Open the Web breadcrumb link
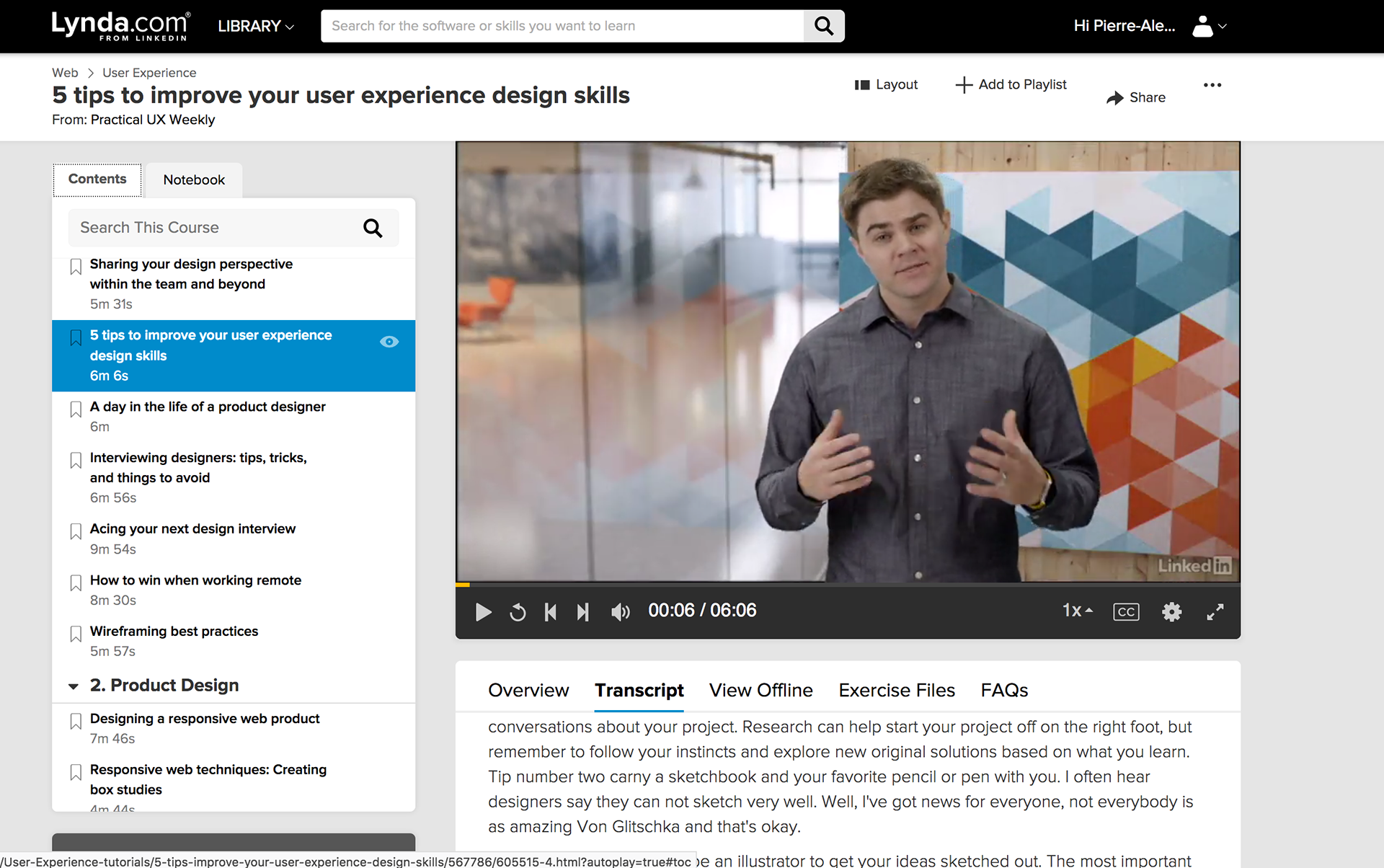Viewport: 1384px width, 868px height. coord(65,73)
